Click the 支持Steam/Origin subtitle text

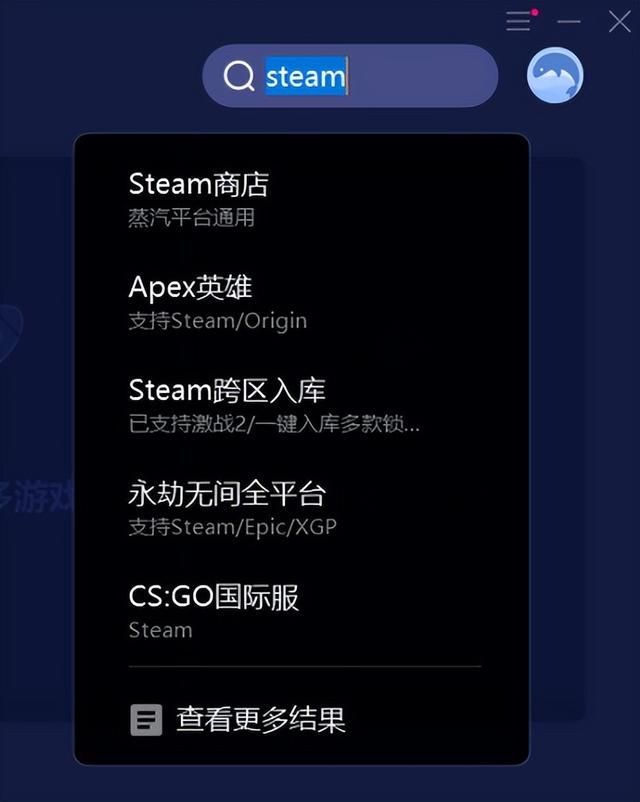218,321
